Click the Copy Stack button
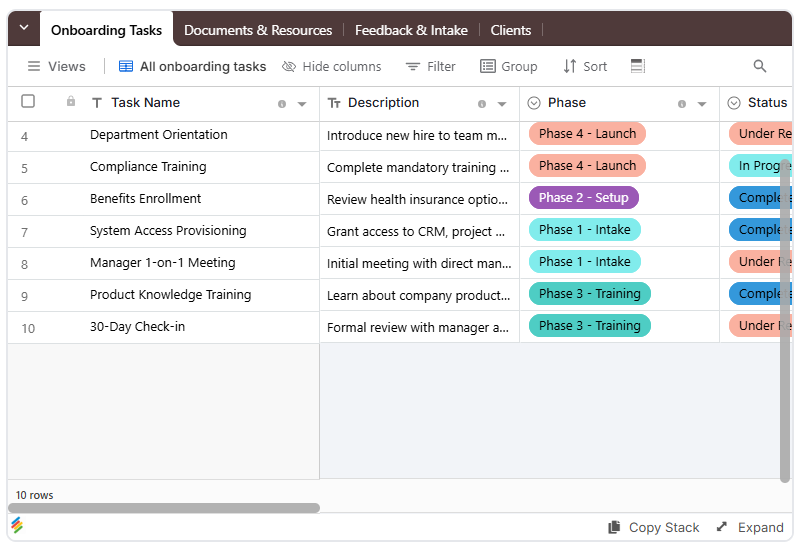Image resolution: width=804 pixels, height=553 pixels. (x=654, y=527)
